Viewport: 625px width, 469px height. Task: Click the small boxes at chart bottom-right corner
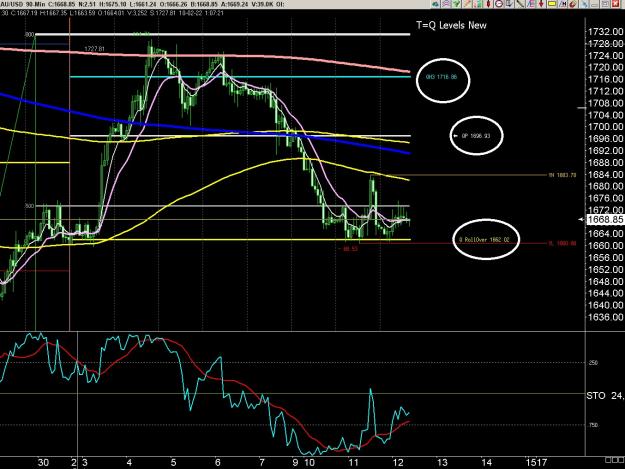[614, 460]
